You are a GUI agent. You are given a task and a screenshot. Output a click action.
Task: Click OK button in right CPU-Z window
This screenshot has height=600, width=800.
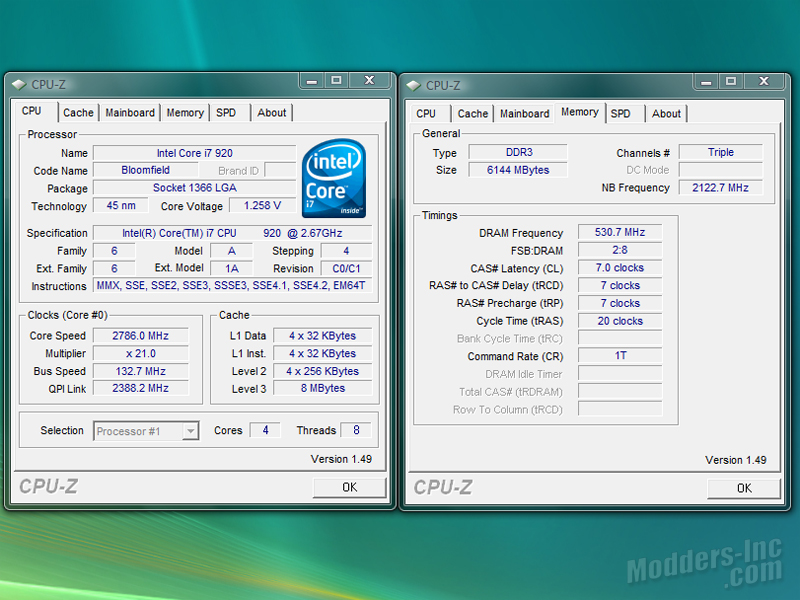coord(744,488)
